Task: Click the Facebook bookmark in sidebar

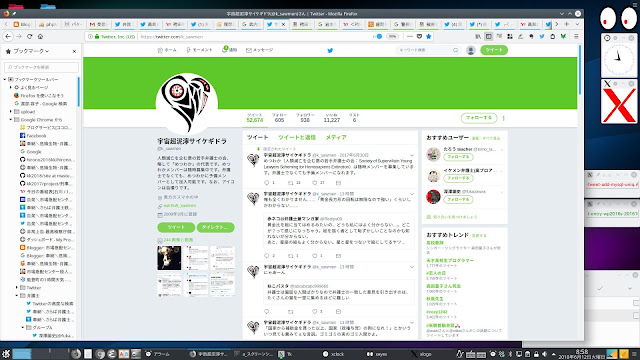Action: click(x=36, y=136)
